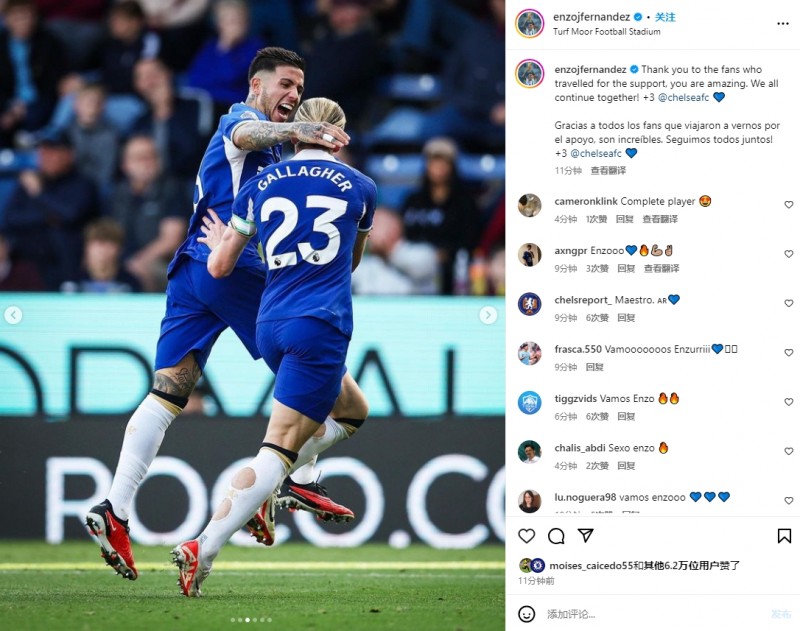This screenshot has height=631, width=800.
Task: Go to next photo with right arrow
Action: click(488, 315)
